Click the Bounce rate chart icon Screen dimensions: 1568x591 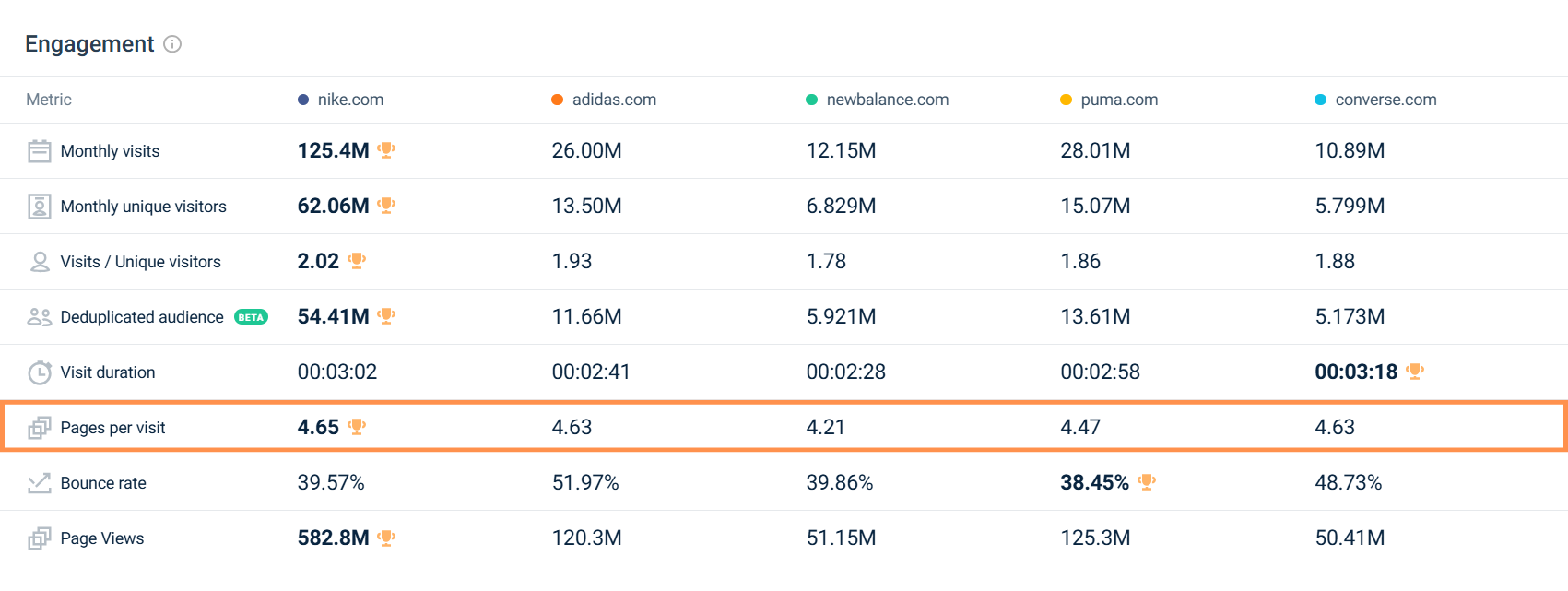pos(40,483)
